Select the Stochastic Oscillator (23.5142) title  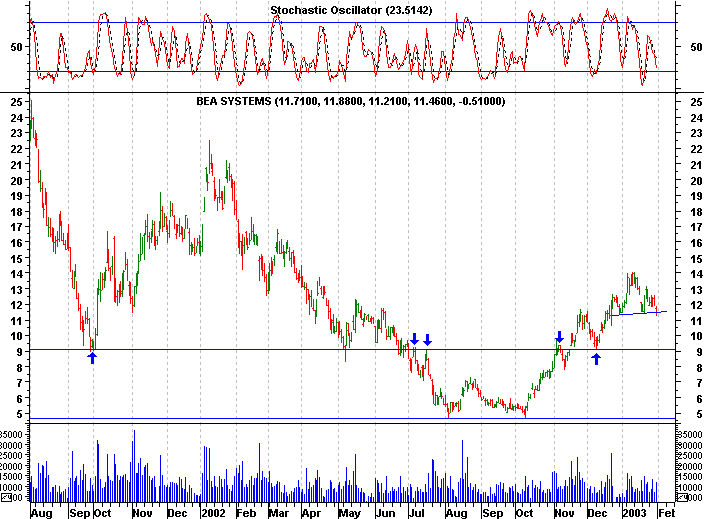tap(351, 10)
